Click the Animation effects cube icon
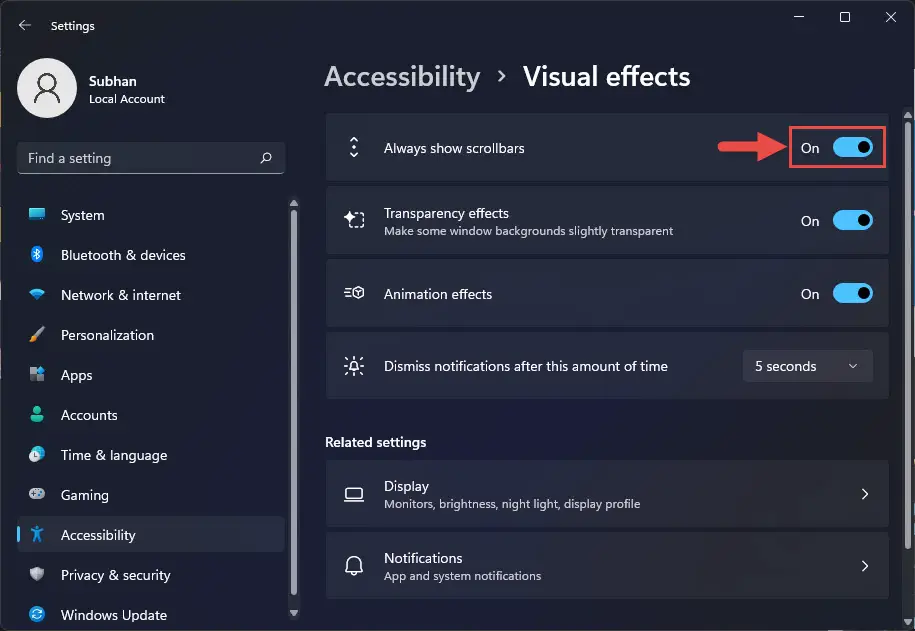This screenshot has height=631, width=915. (354, 293)
